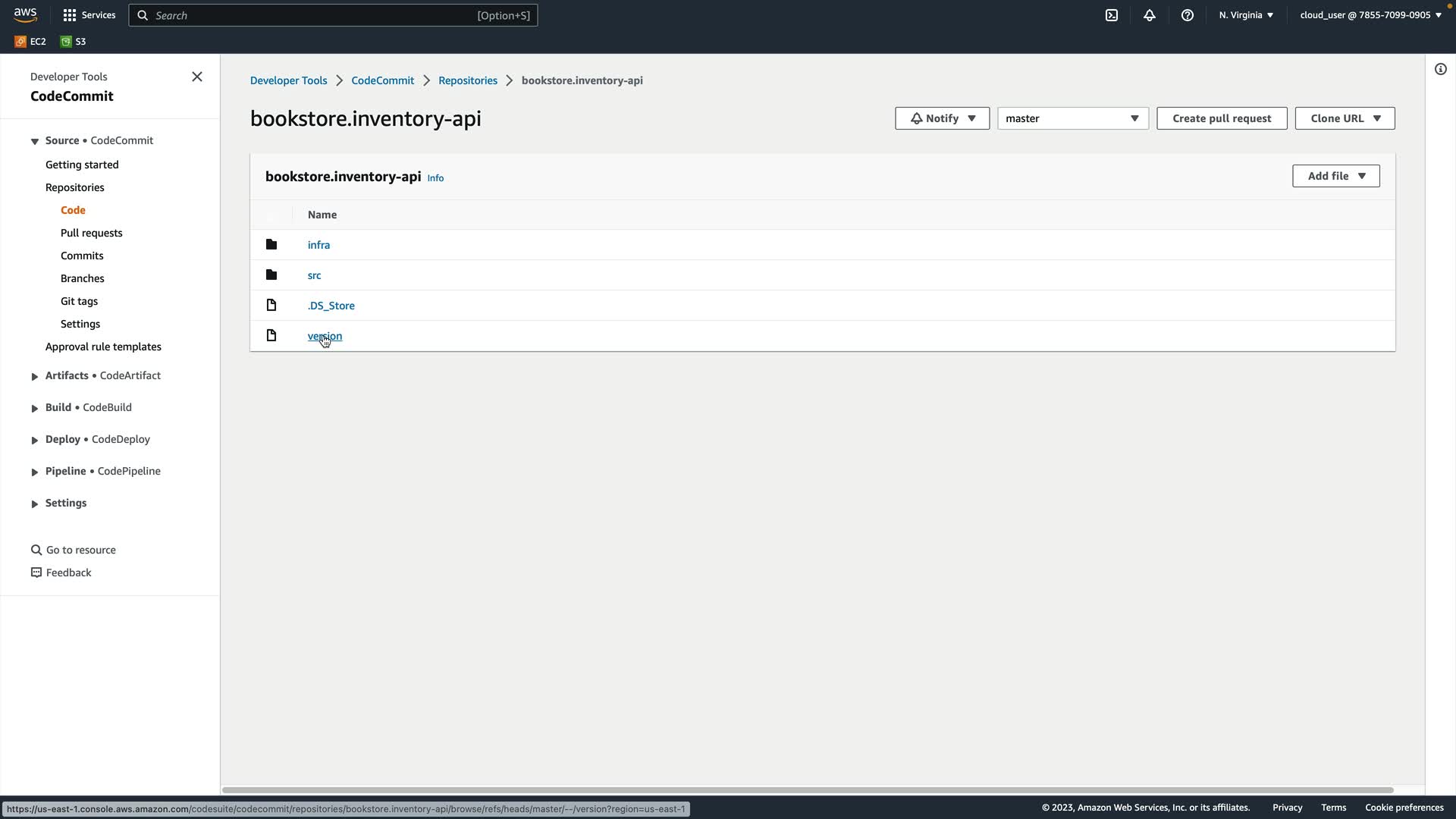Image resolution: width=1456 pixels, height=819 pixels.
Task: Open the info panel icon
Action: [x=1440, y=69]
